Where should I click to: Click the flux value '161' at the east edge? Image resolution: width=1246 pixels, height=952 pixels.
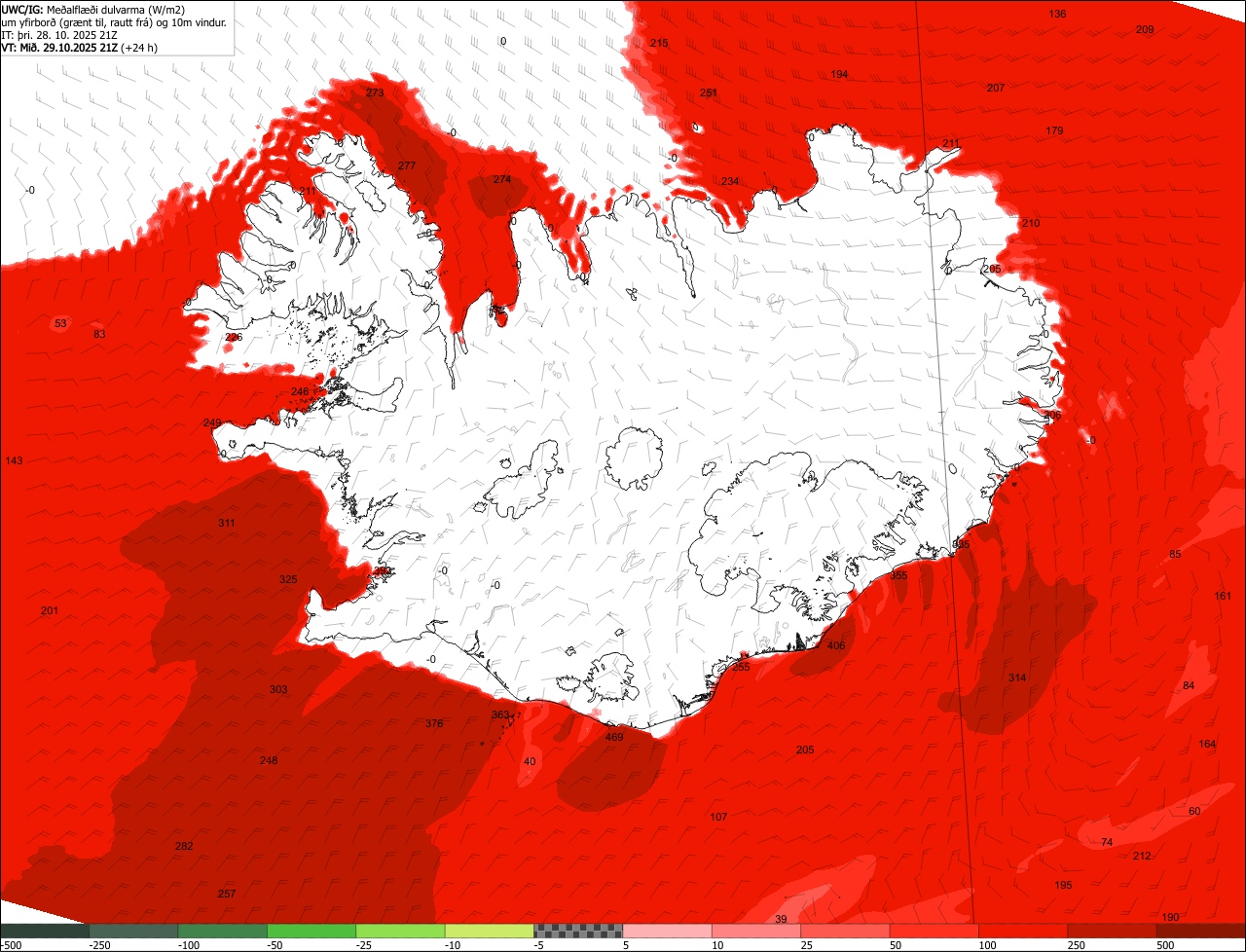pyautogui.click(x=1223, y=596)
